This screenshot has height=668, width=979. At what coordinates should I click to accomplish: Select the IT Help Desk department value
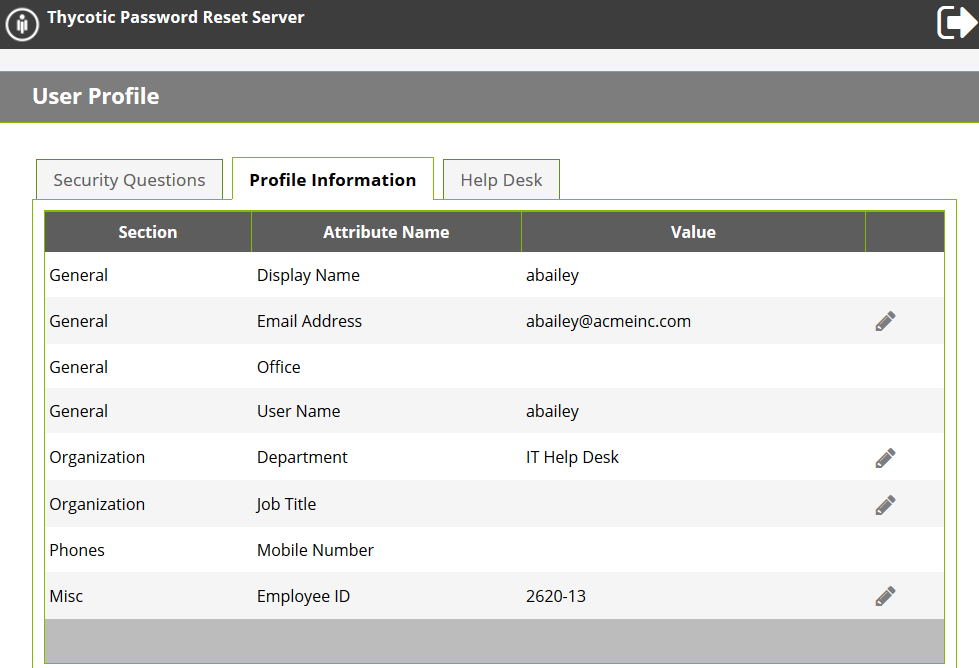click(x=572, y=457)
